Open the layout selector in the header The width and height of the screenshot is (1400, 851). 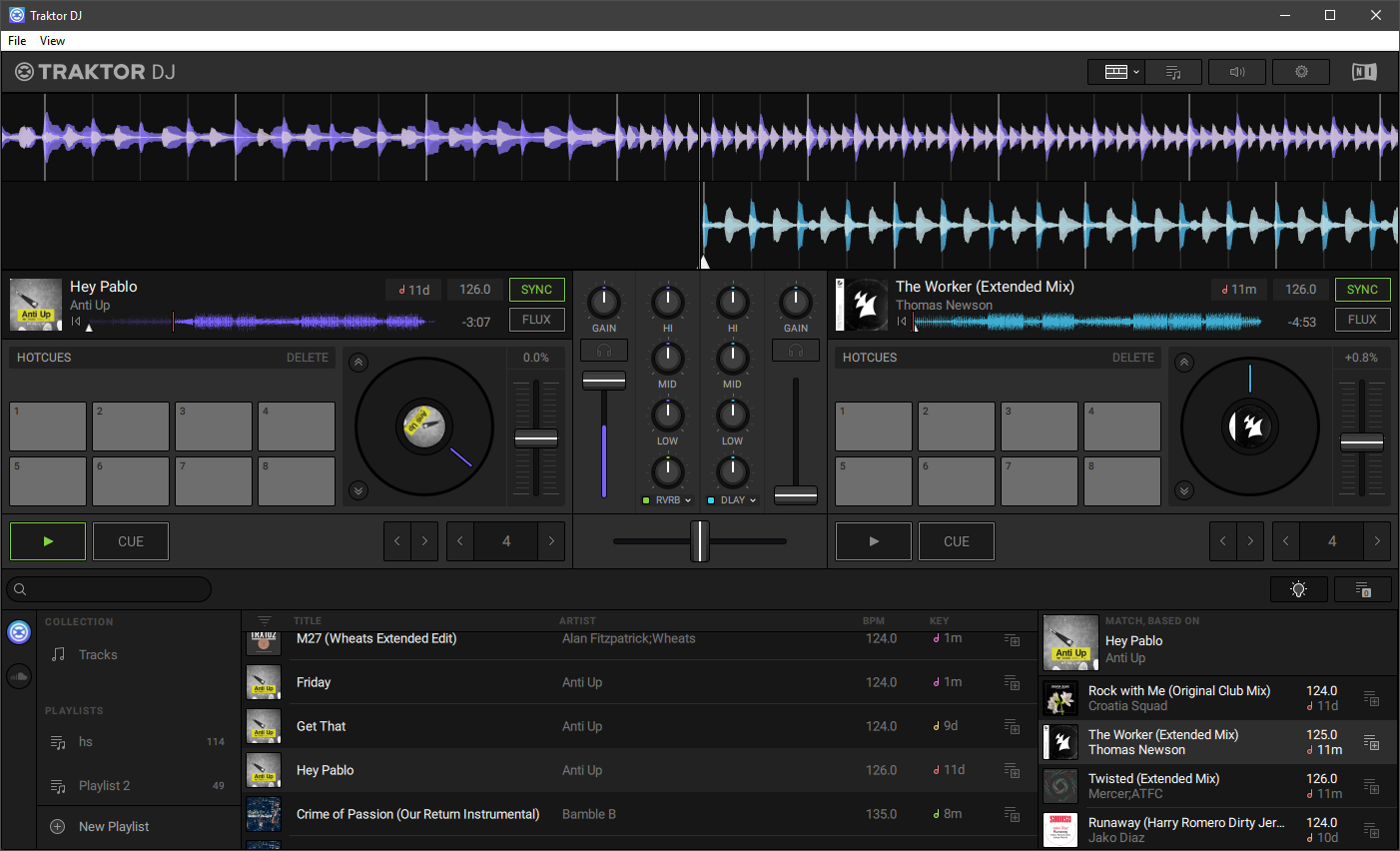[x=1116, y=72]
